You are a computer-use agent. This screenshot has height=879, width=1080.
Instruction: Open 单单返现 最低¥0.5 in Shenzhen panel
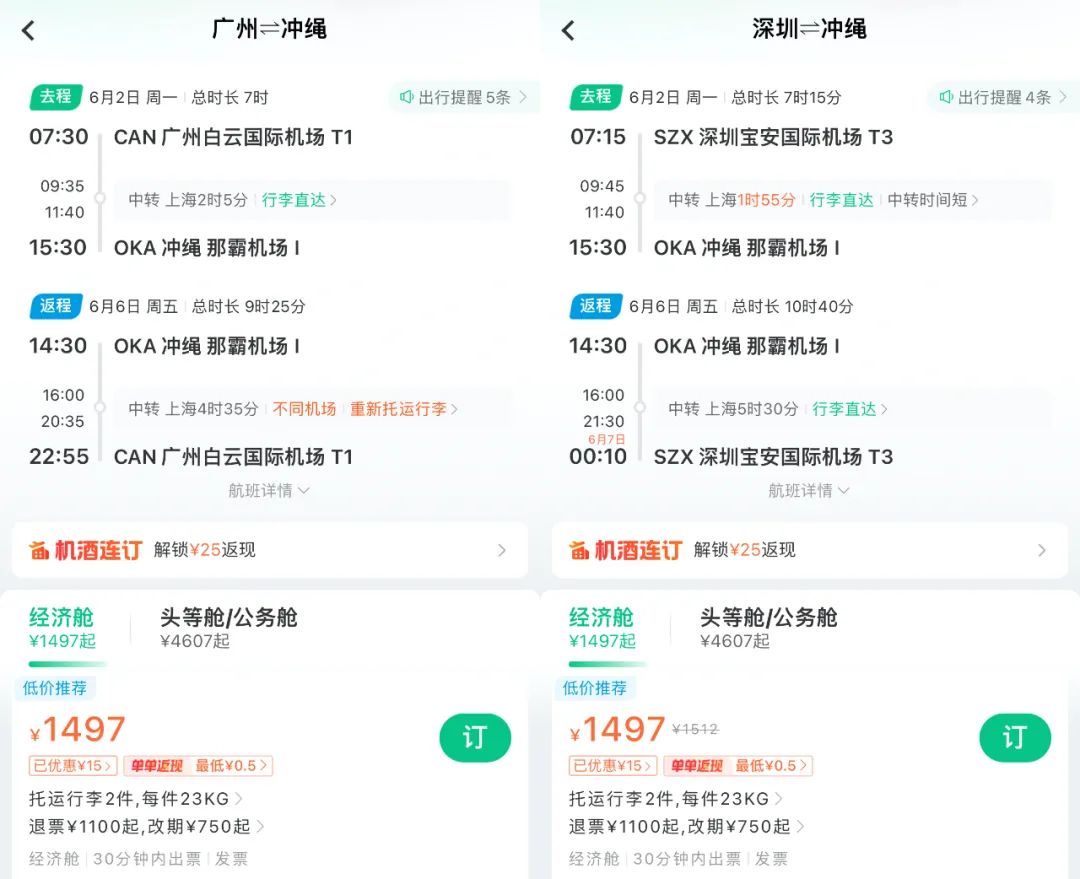tap(738, 765)
